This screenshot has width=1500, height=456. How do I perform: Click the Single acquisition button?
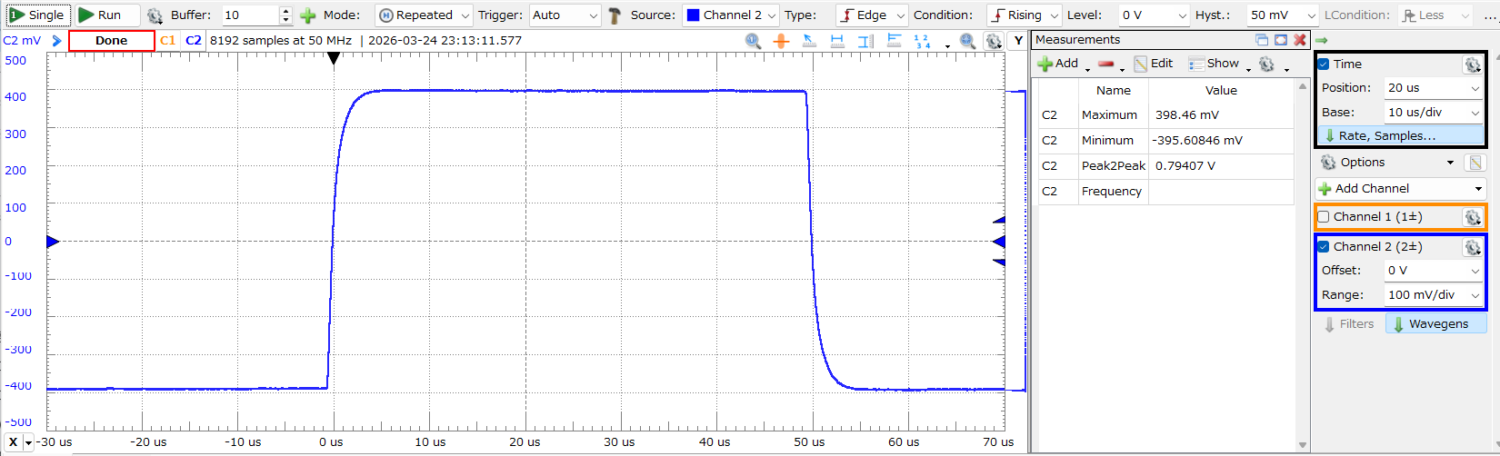37,16
